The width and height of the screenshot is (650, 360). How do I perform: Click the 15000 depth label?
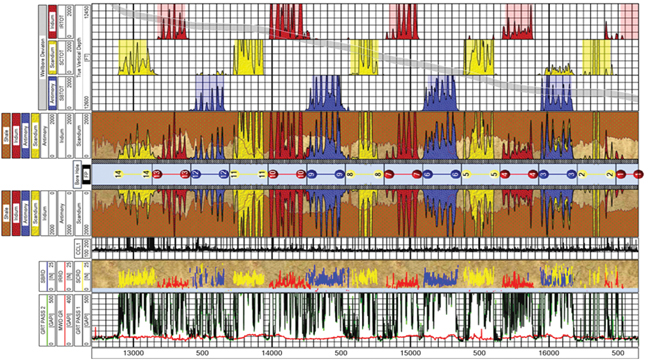click(x=410, y=353)
